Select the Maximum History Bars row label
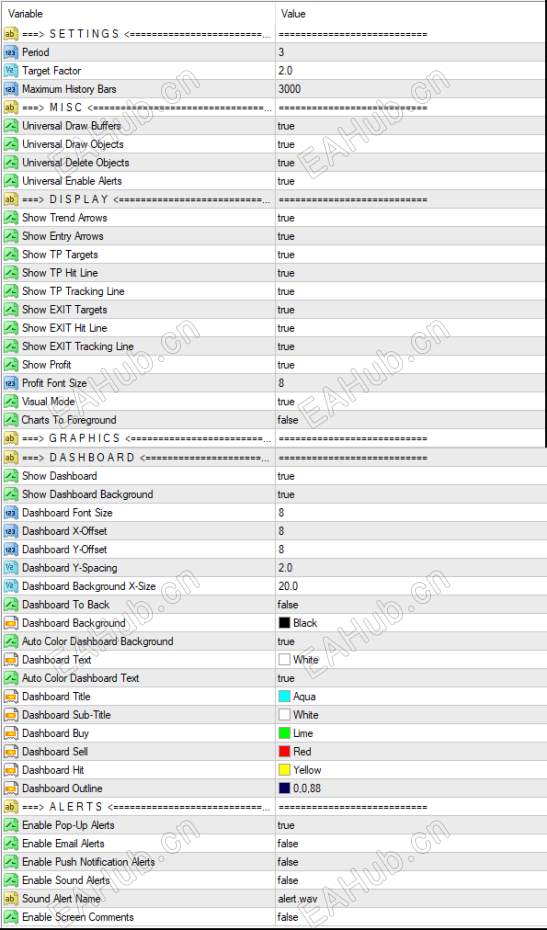Image resolution: width=547 pixels, height=930 pixels. tap(69, 89)
